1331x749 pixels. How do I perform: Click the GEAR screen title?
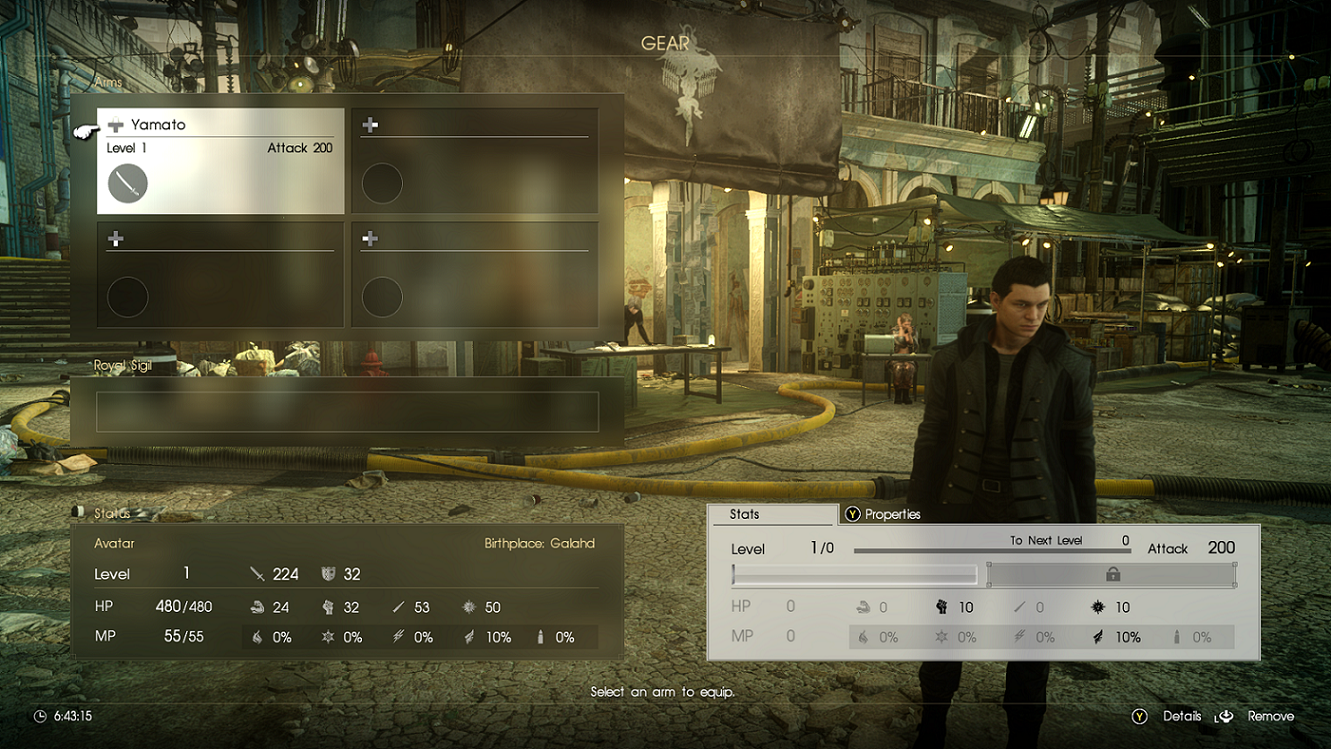(665, 43)
